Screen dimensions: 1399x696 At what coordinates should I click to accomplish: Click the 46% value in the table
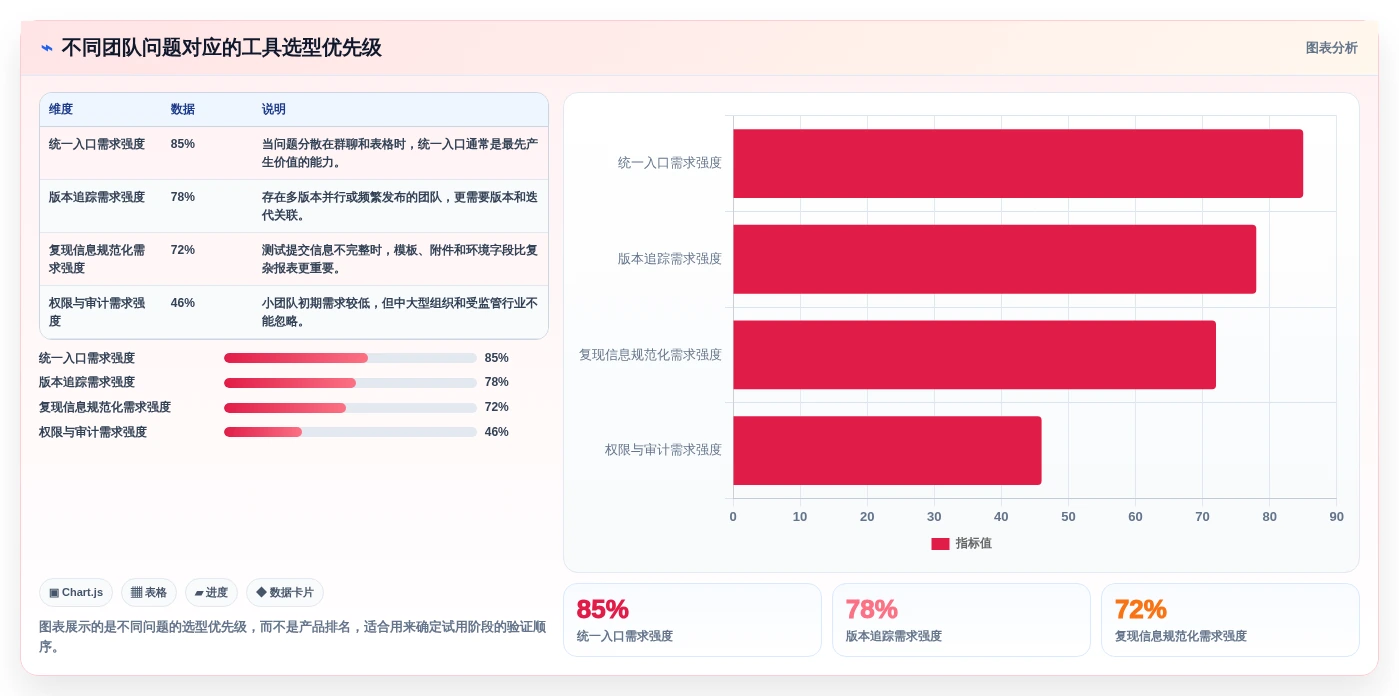[x=183, y=303]
